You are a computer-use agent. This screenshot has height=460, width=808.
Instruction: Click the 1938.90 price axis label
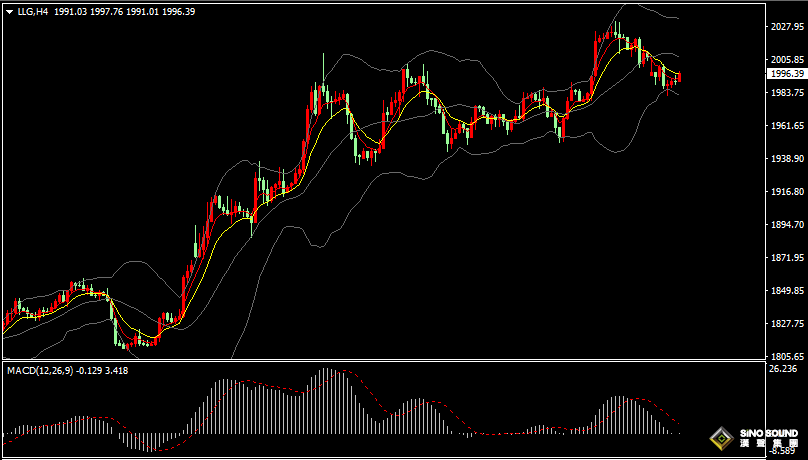coord(785,159)
